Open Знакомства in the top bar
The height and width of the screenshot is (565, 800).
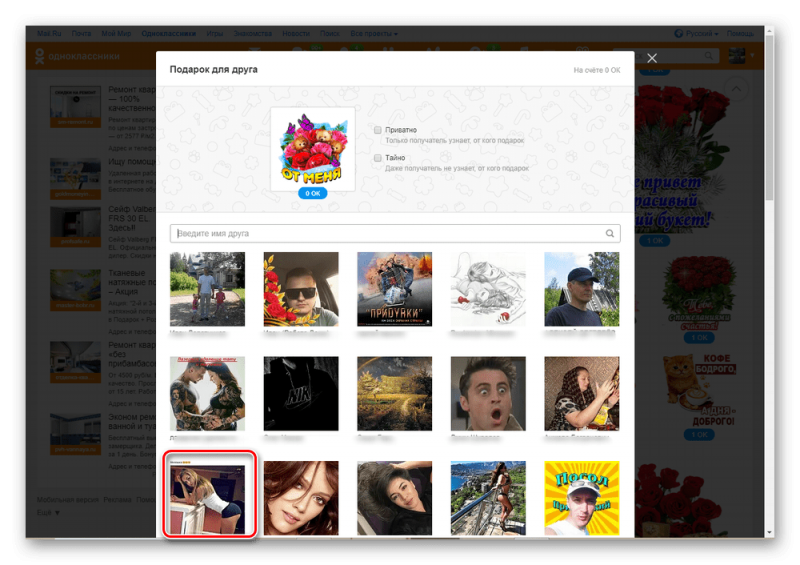(253, 33)
